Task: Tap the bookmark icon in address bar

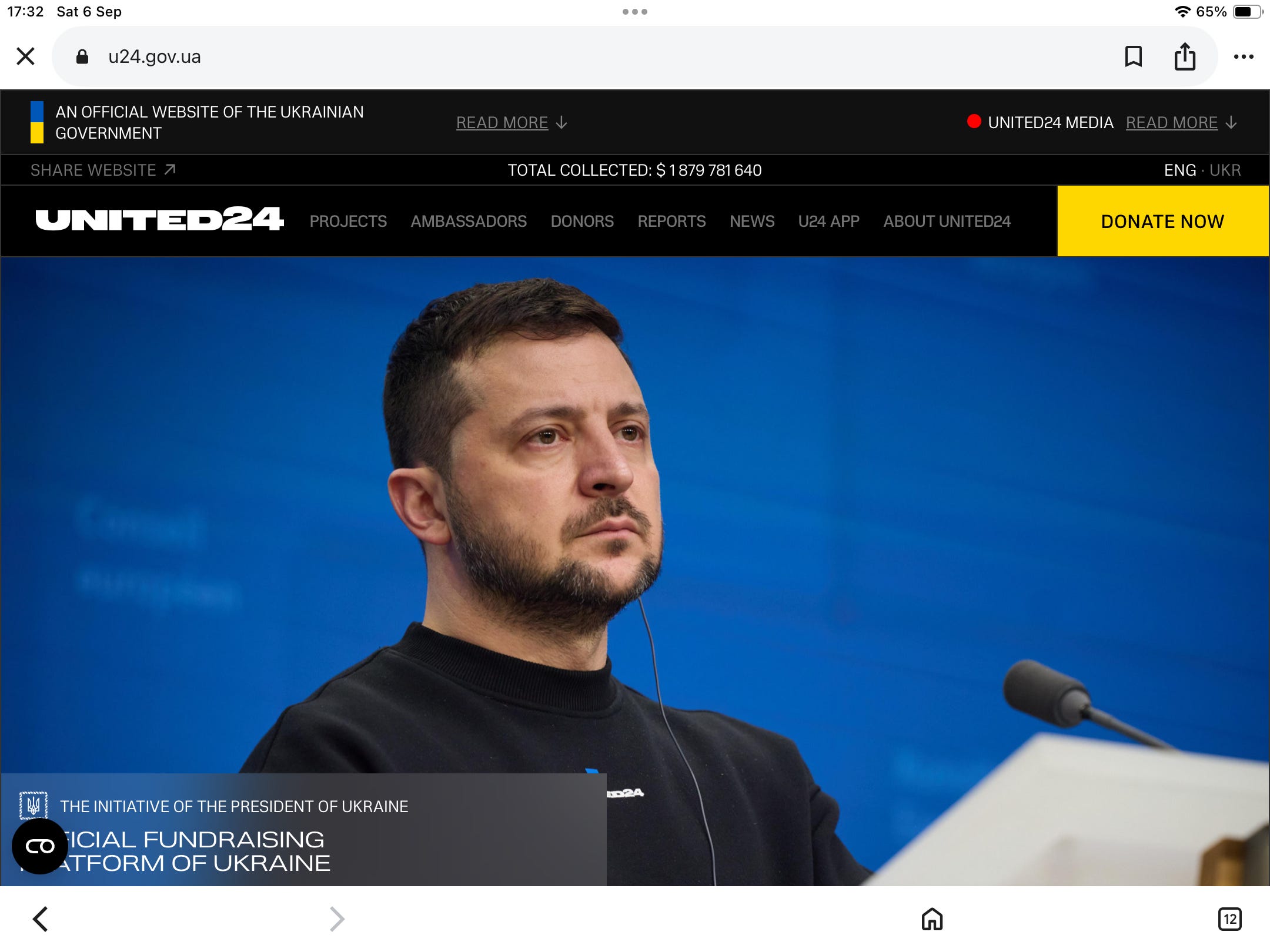Action: [x=1133, y=57]
